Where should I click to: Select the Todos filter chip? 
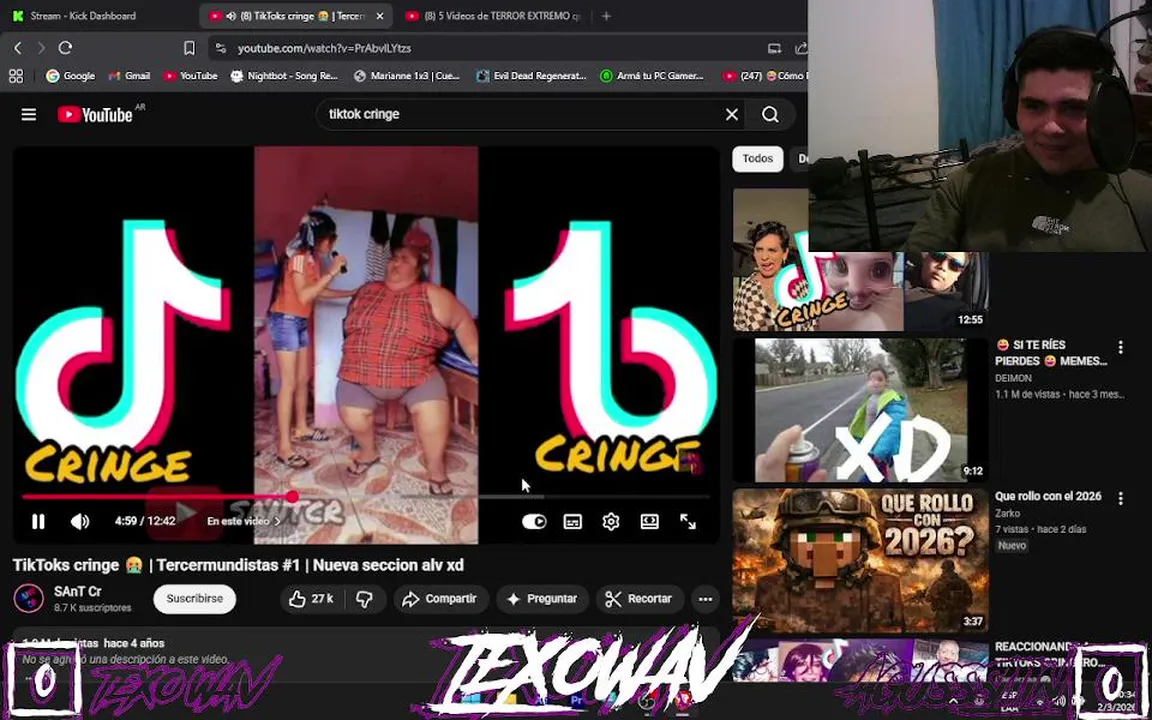click(x=757, y=159)
